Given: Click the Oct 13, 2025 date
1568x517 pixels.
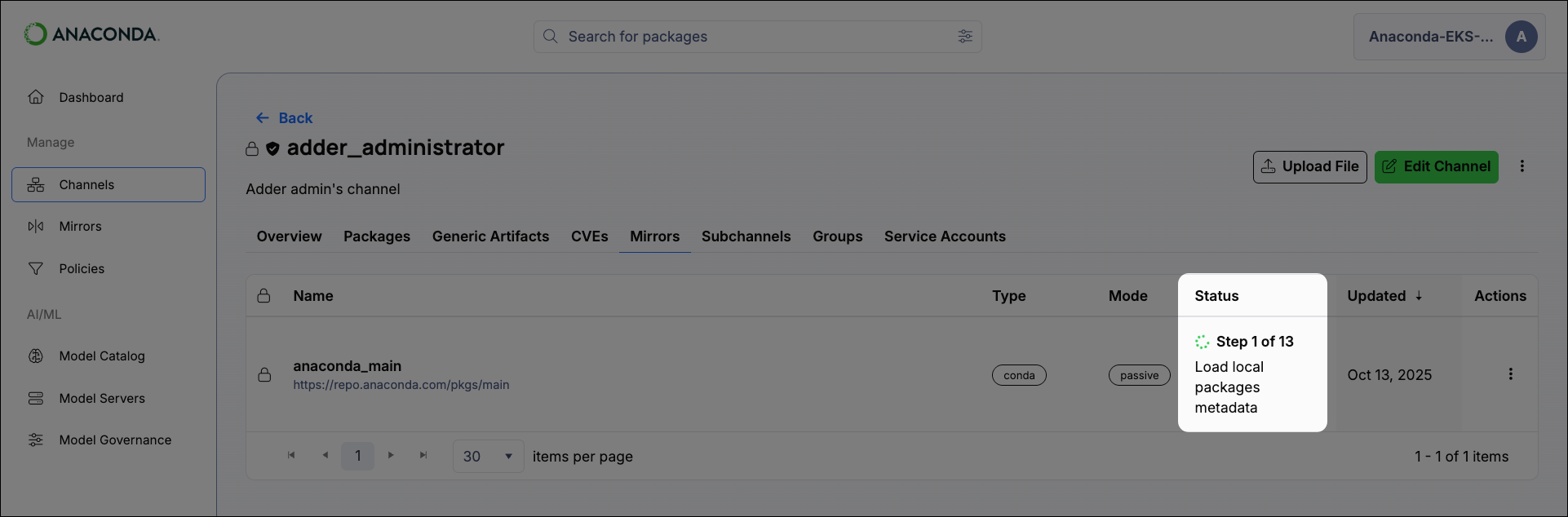Looking at the screenshot, I should point(1389,375).
